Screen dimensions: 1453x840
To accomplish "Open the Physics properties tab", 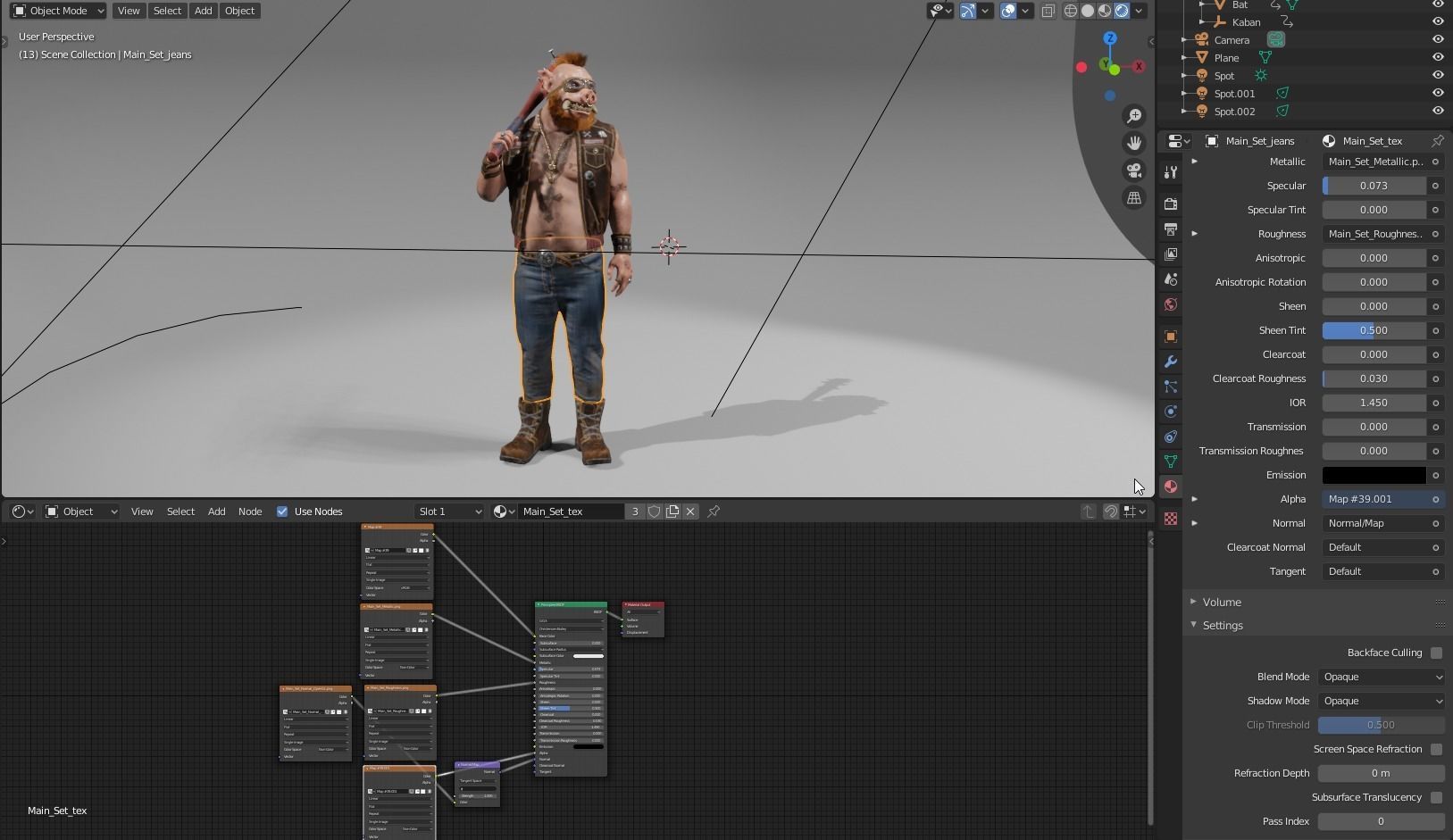I will [1171, 412].
